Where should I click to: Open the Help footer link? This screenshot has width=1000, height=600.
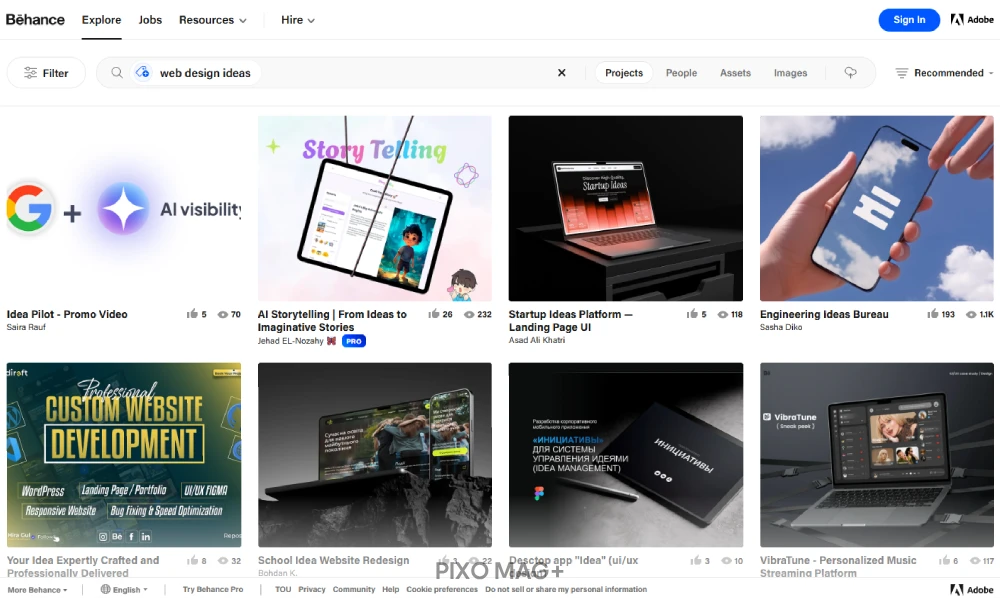pos(390,589)
